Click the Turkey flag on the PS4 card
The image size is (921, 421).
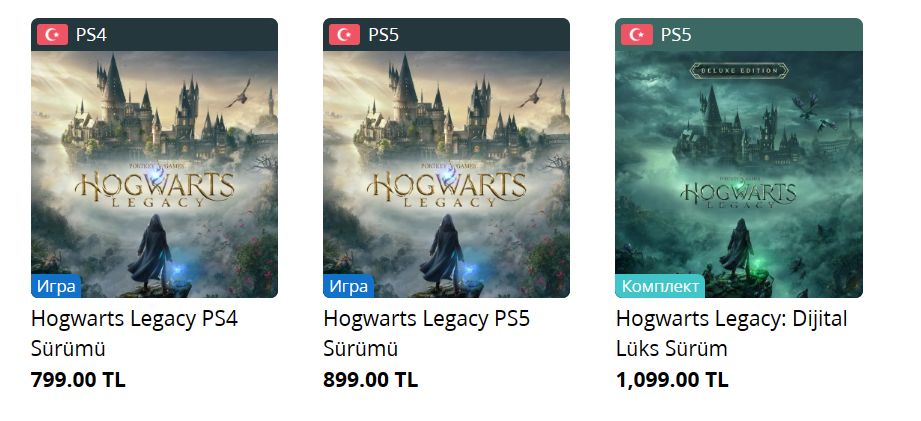(x=52, y=35)
